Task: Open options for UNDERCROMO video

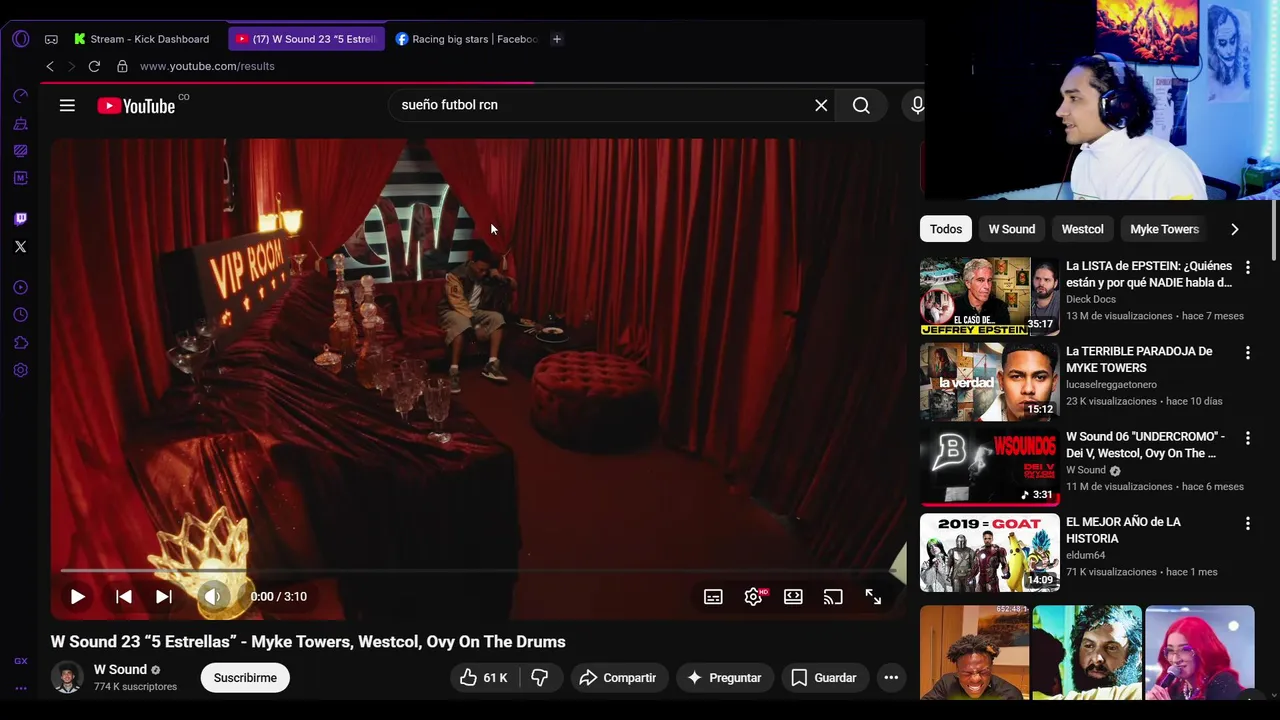Action: click(1247, 438)
